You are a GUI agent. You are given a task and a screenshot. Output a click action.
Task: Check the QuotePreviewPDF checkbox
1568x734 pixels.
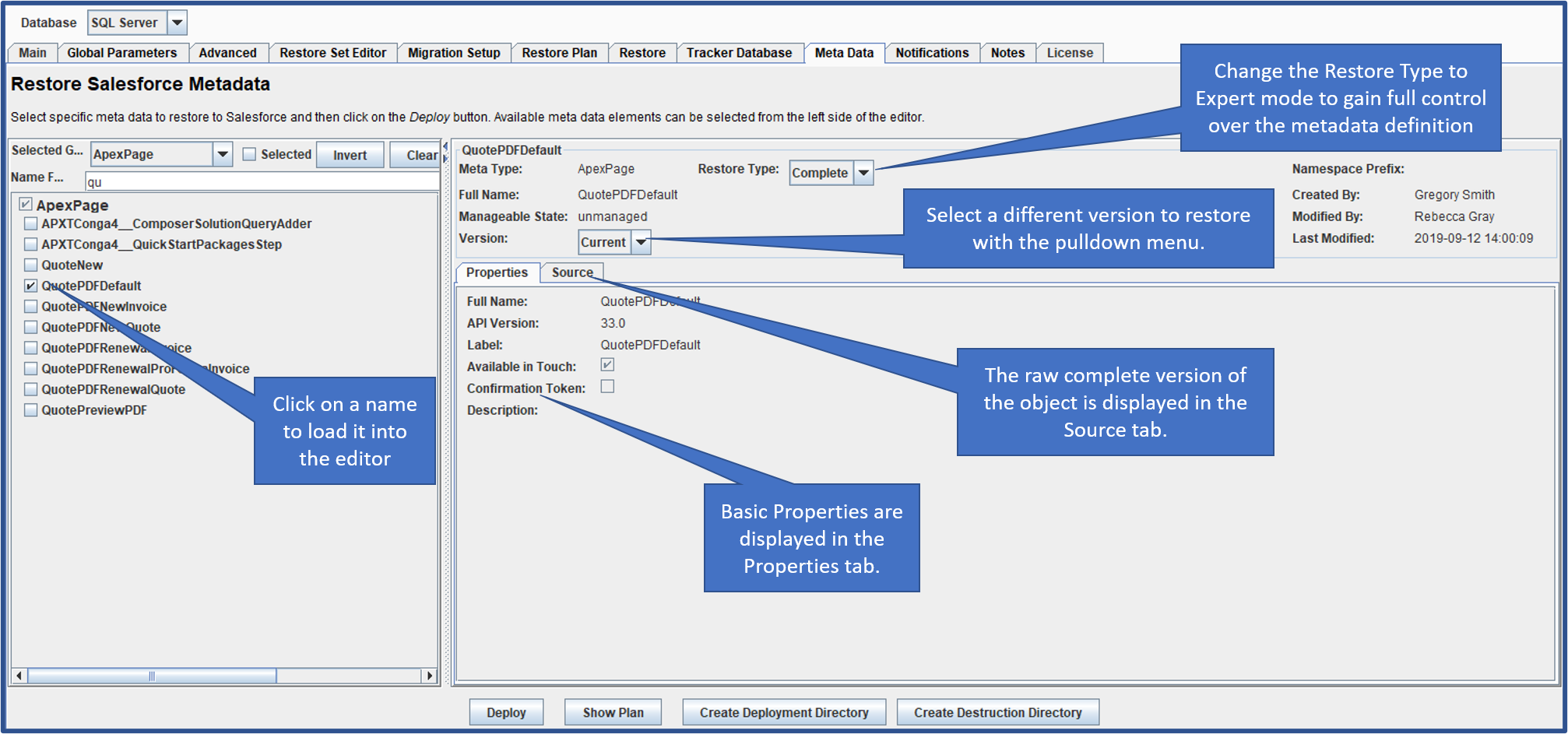(31, 410)
